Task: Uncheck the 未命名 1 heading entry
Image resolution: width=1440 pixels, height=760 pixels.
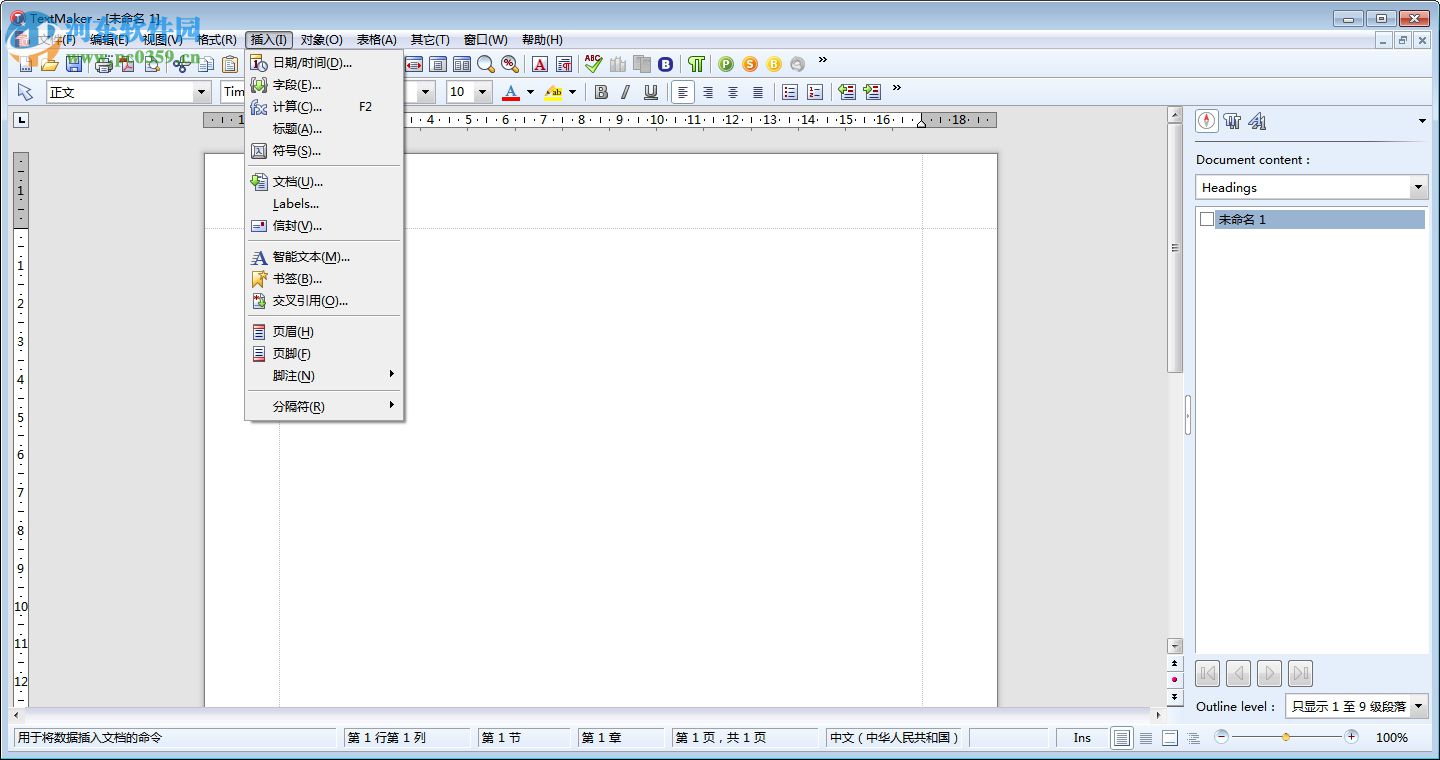Action: [x=1207, y=219]
